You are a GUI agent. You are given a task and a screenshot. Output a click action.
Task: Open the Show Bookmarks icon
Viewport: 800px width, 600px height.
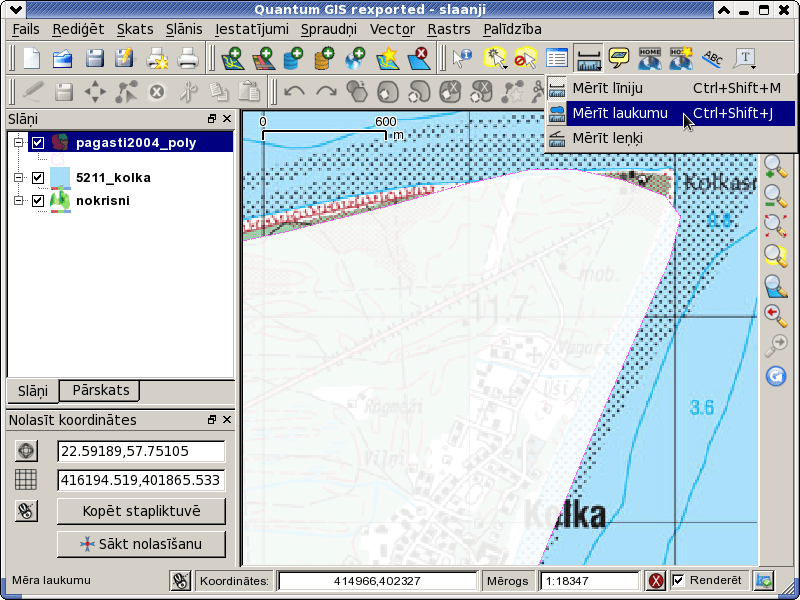649,58
